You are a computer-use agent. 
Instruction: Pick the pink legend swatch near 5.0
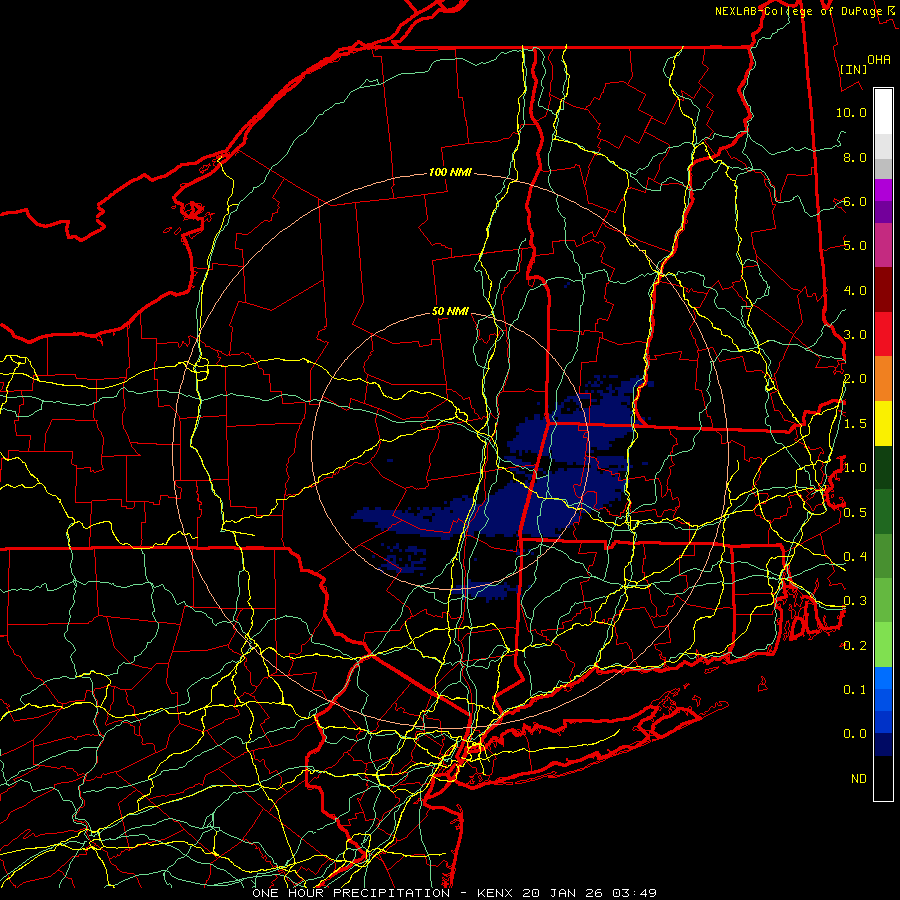(883, 245)
